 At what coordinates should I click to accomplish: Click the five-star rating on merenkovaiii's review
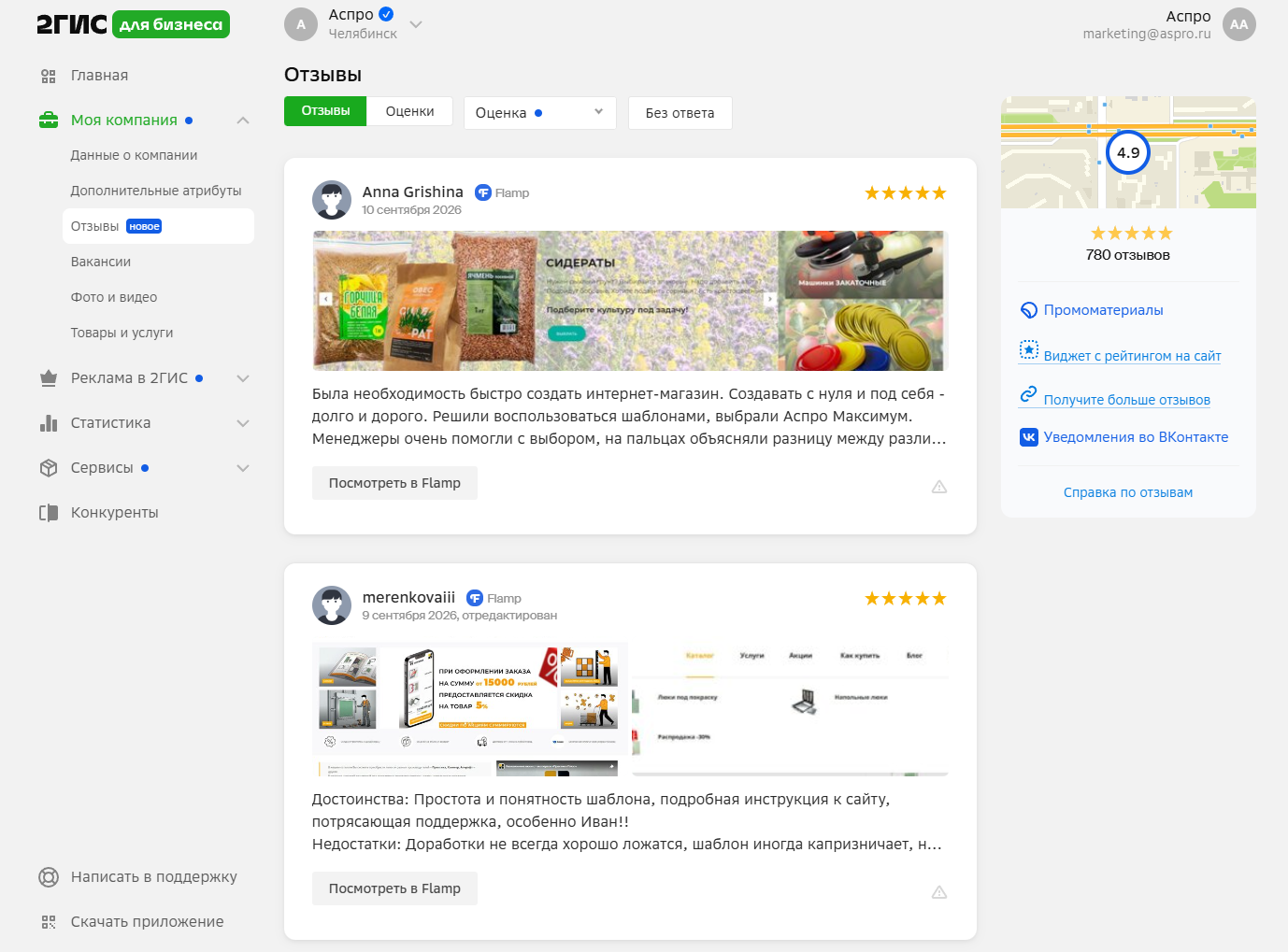(x=906, y=599)
